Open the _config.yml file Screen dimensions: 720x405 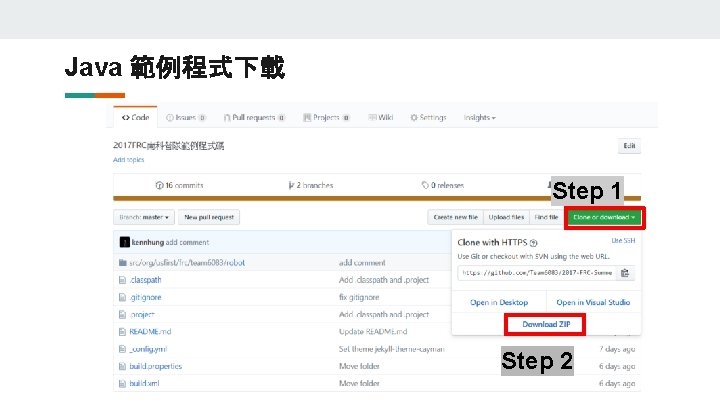point(148,349)
